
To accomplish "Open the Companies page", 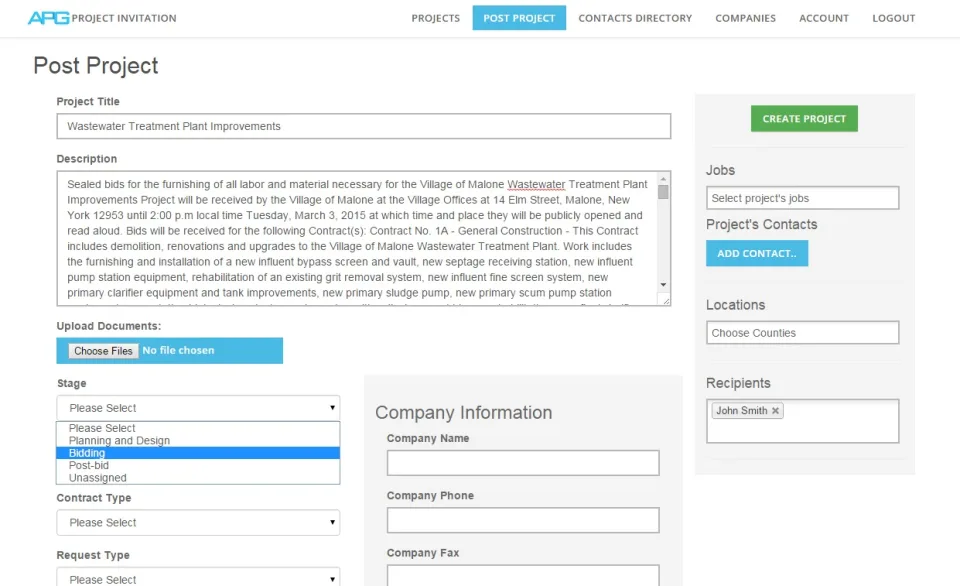I will 745,18.
